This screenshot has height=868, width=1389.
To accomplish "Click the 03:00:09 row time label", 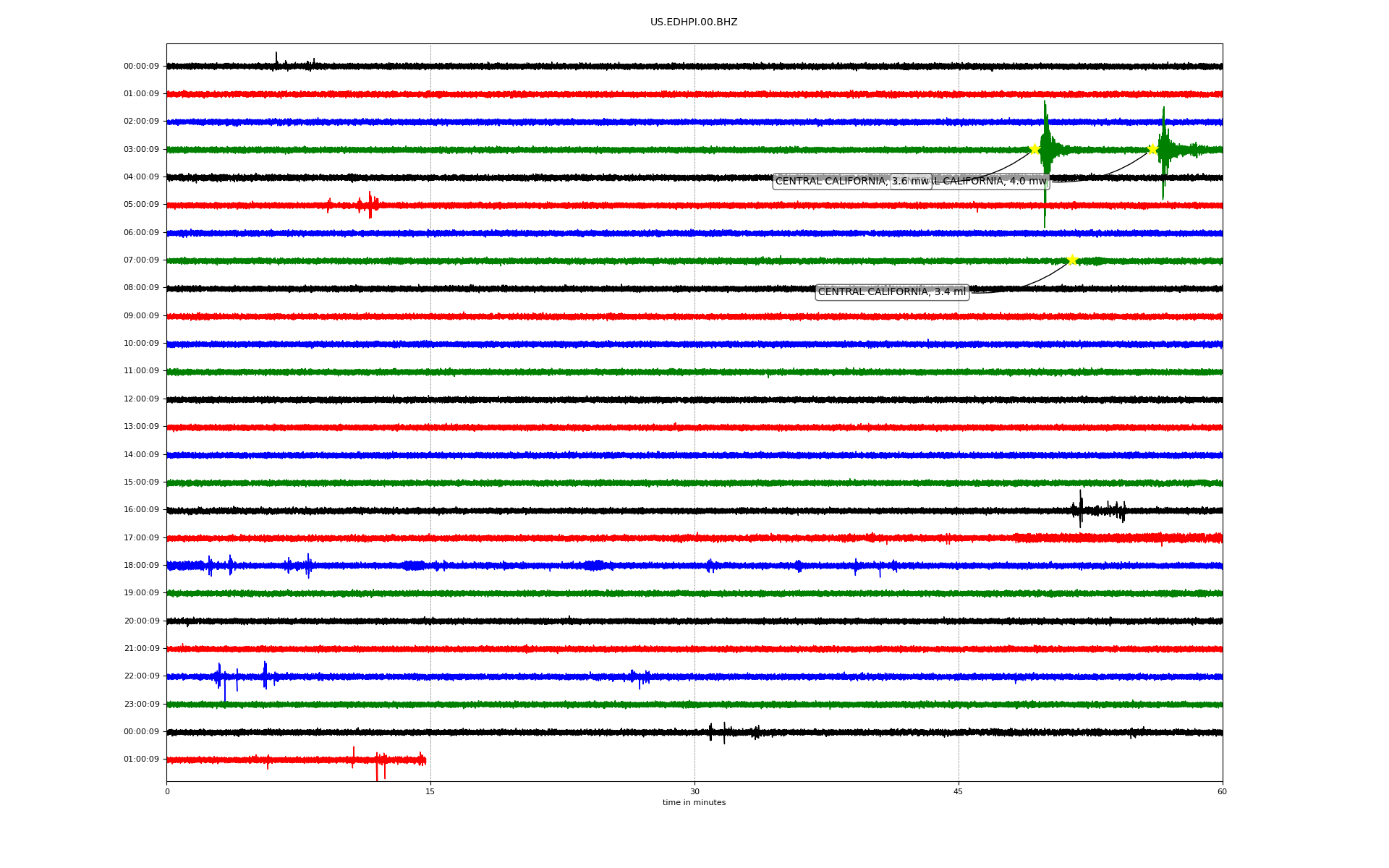I will (x=141, y=150).
